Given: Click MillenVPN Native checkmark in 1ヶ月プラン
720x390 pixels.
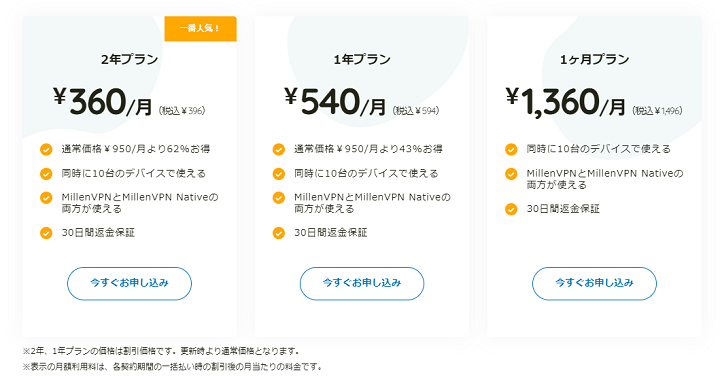Looking at the screenshot, I should 511,174.
